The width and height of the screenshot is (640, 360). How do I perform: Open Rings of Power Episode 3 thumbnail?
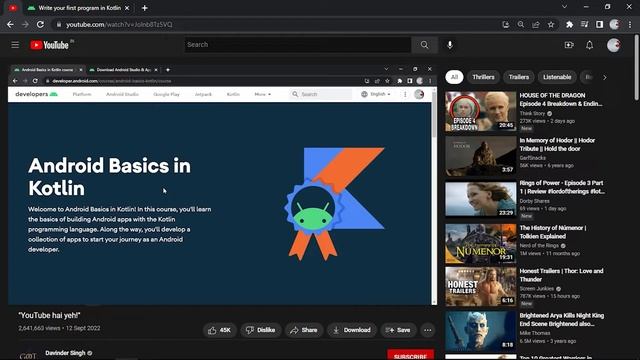tap(481, 199)
